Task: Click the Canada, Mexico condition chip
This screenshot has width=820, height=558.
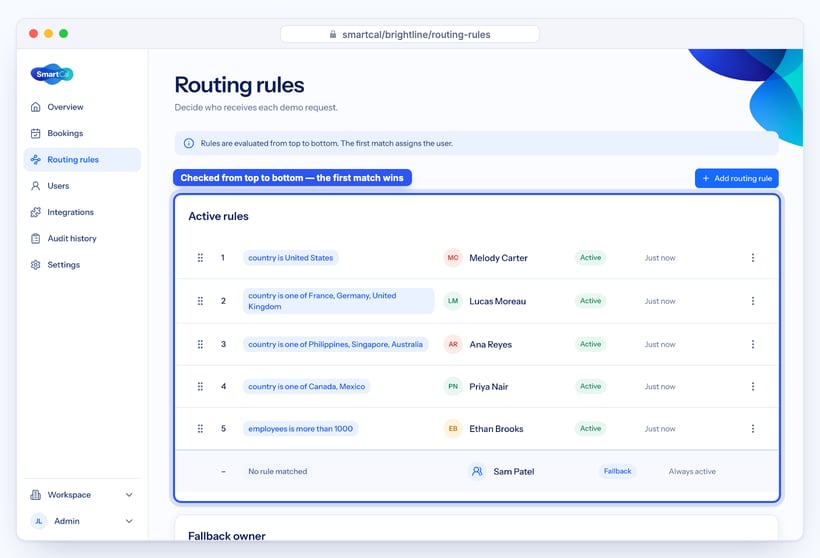Action: coord(306,386)
